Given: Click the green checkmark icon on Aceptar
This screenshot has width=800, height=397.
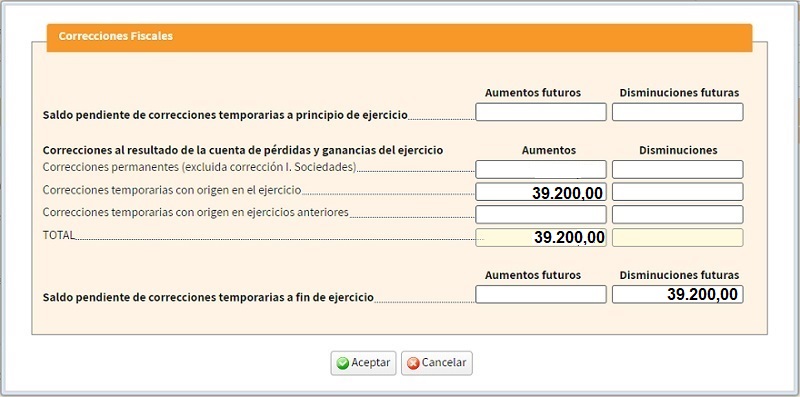Looking at the screenshot, I should [x=343, y=363].
